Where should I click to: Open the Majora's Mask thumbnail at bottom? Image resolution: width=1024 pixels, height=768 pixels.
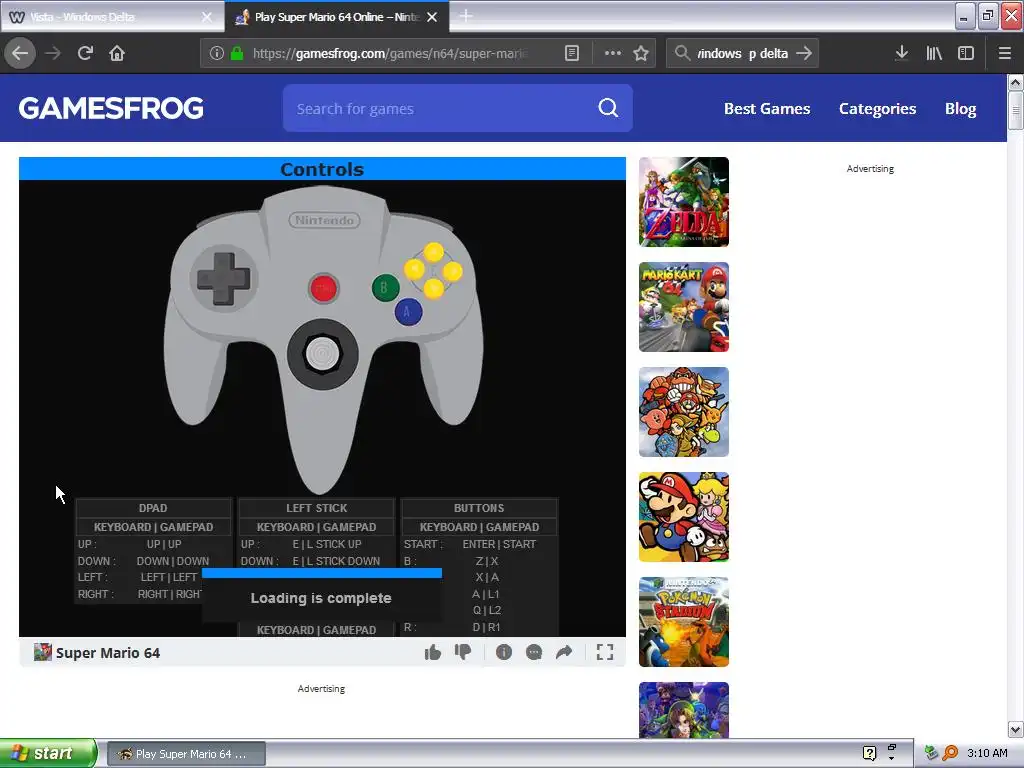(684, 711)
